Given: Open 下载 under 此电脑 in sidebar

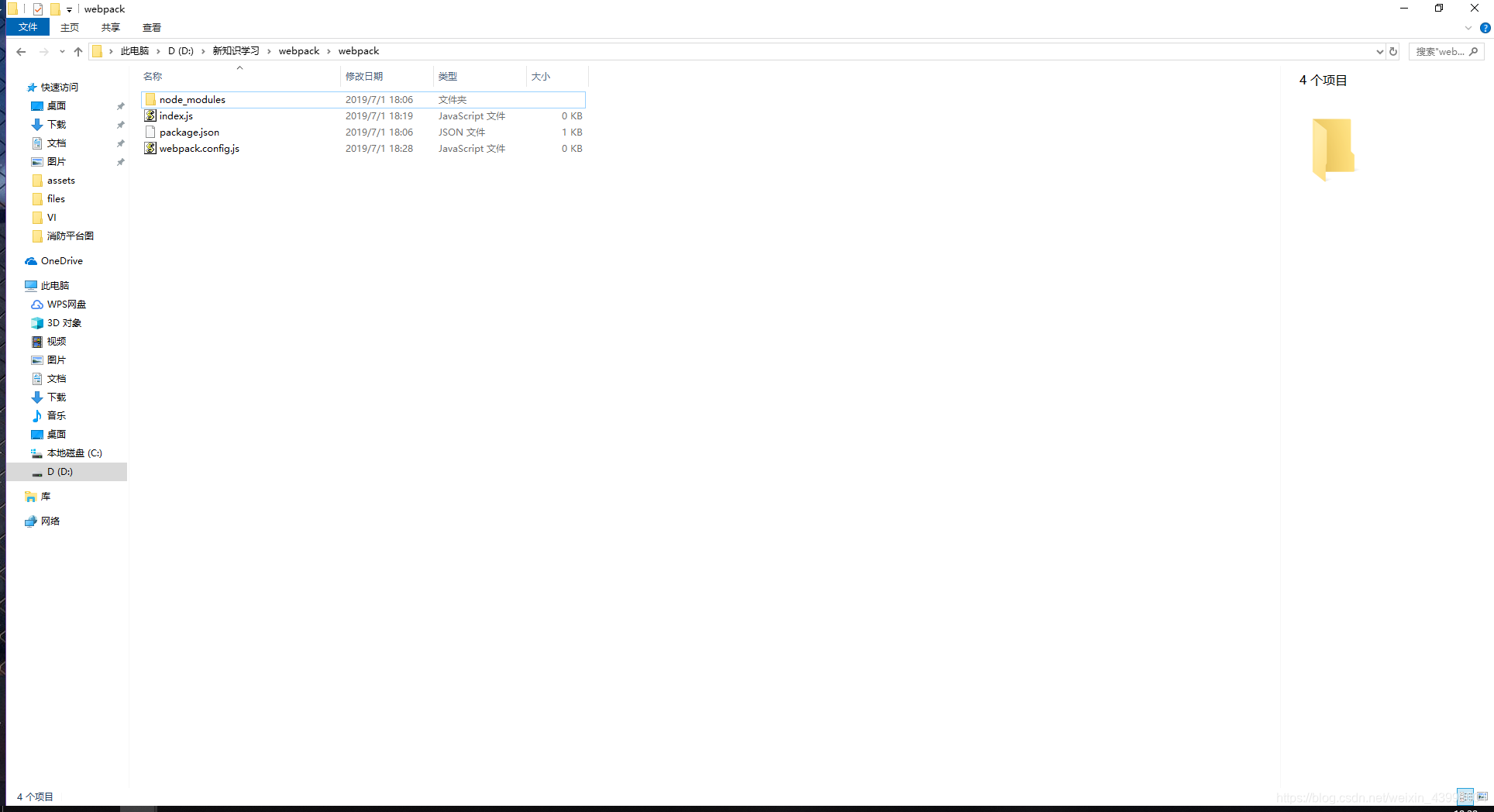Looking at the screenshot, I should click(57, 397).
